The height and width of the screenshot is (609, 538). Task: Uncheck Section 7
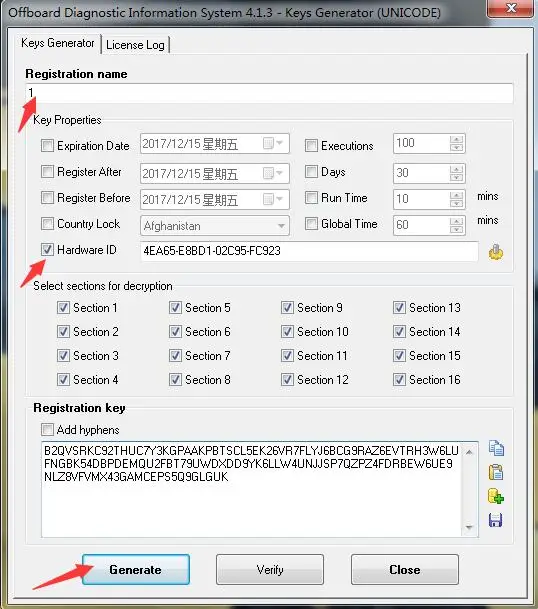point(175,355)
